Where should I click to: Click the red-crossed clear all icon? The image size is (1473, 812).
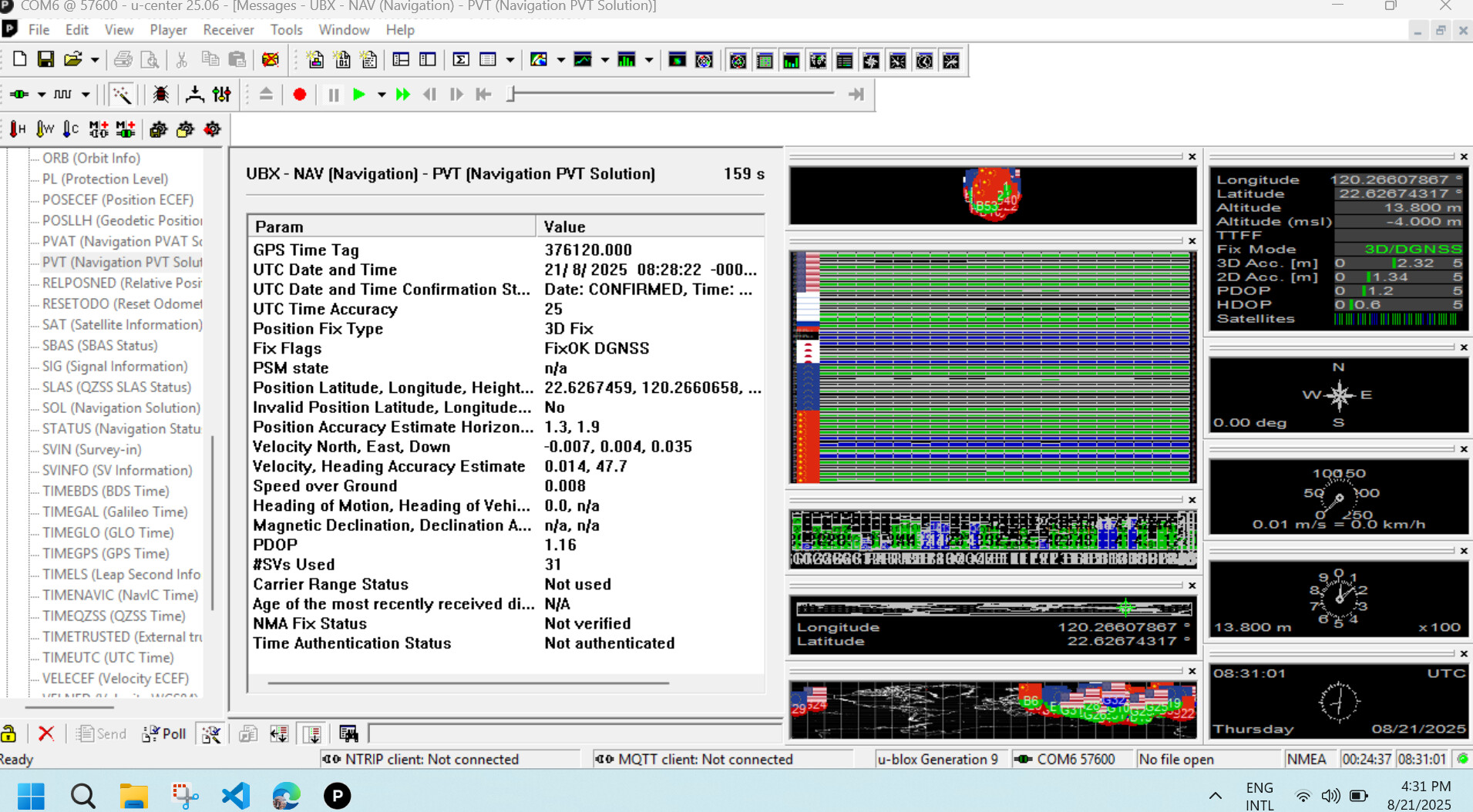pos(271,59)
